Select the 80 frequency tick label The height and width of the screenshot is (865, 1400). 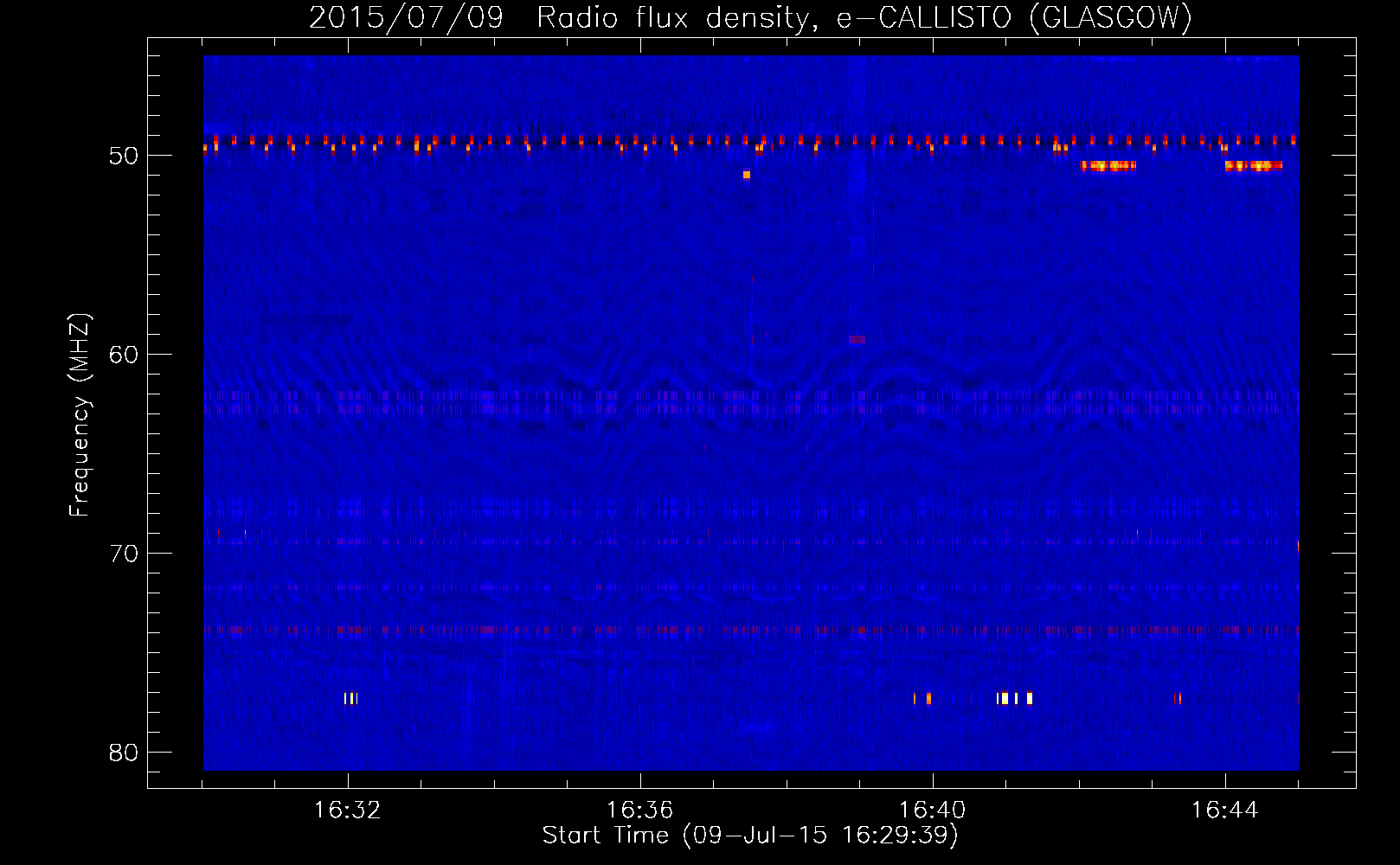pos(124,753)
